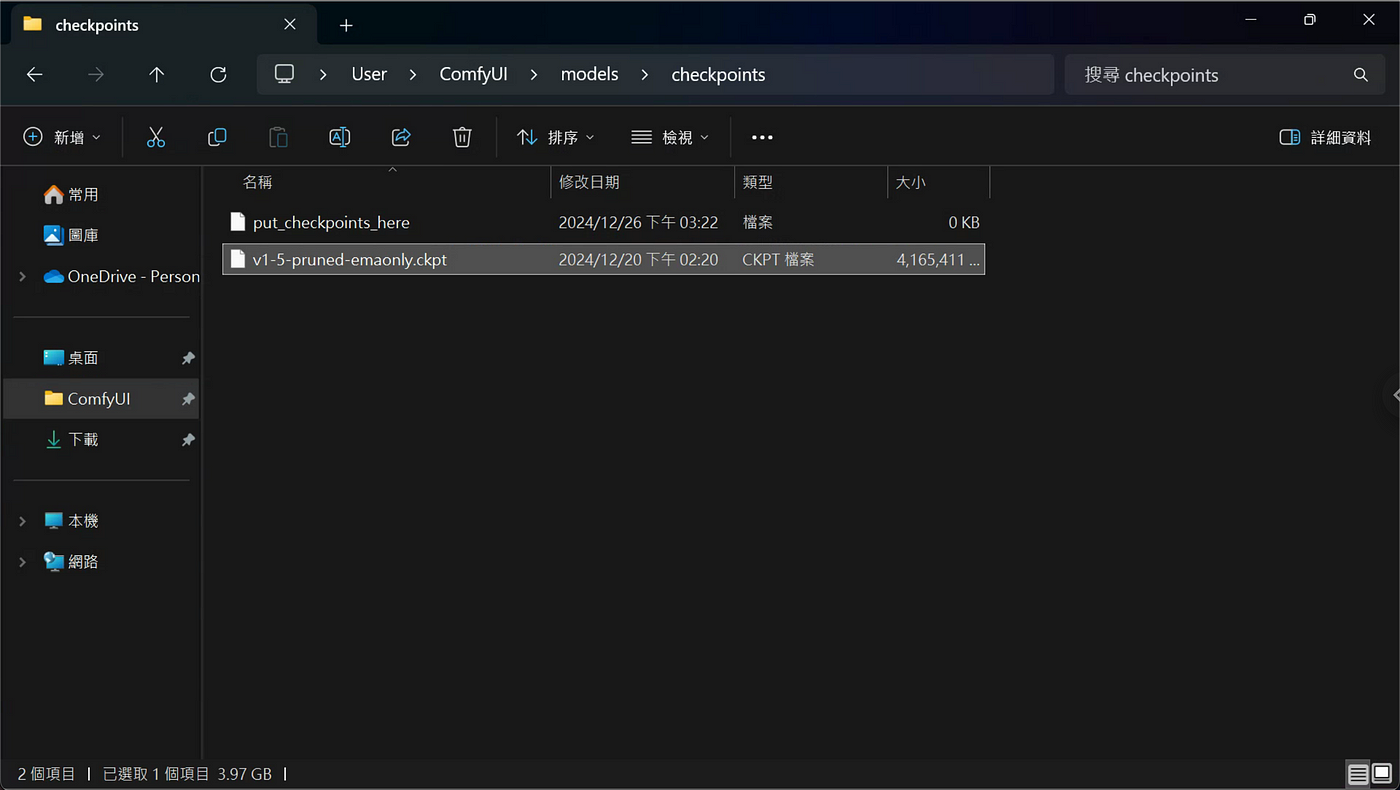Viewport: 1400px width, 790px height.
Task: Open the 排序 (Sort) dropdown
Action: tap(555, 137)
